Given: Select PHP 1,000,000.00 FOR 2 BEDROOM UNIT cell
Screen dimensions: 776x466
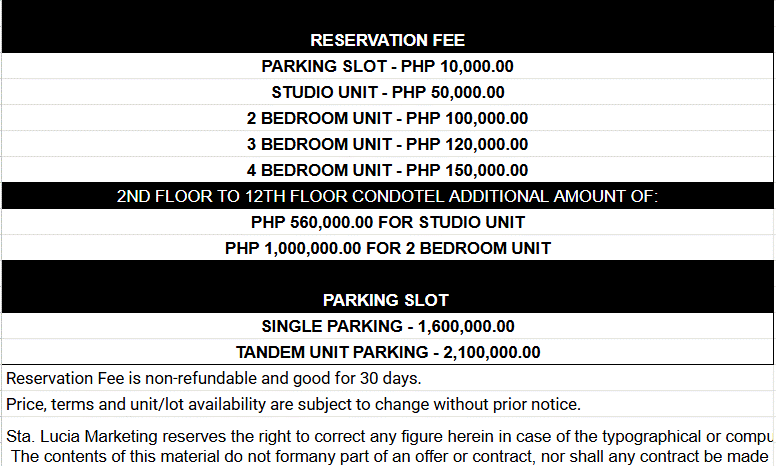Looking at the screenshot, I should [x=387, y=248].
